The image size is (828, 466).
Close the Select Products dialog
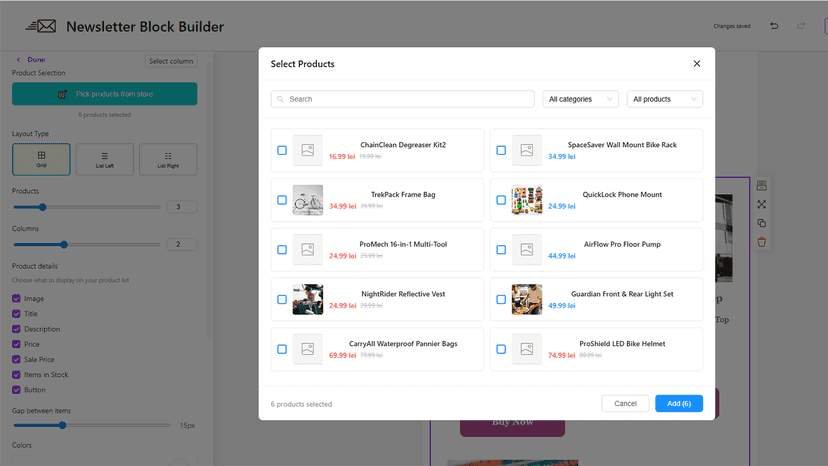[697, 63]
